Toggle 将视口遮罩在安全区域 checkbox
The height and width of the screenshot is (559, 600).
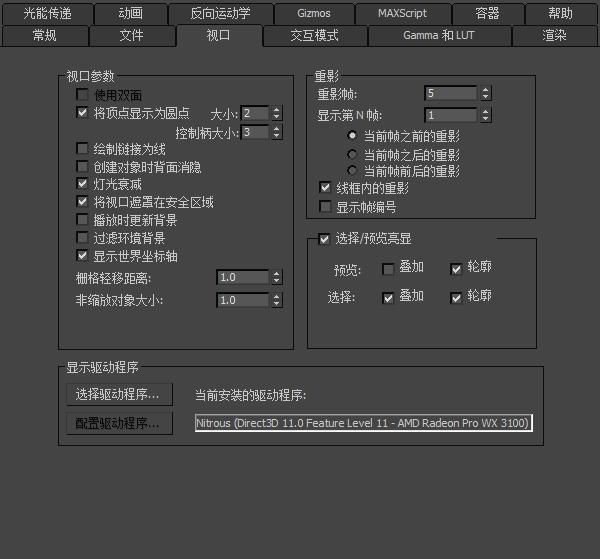pos(82,202)
